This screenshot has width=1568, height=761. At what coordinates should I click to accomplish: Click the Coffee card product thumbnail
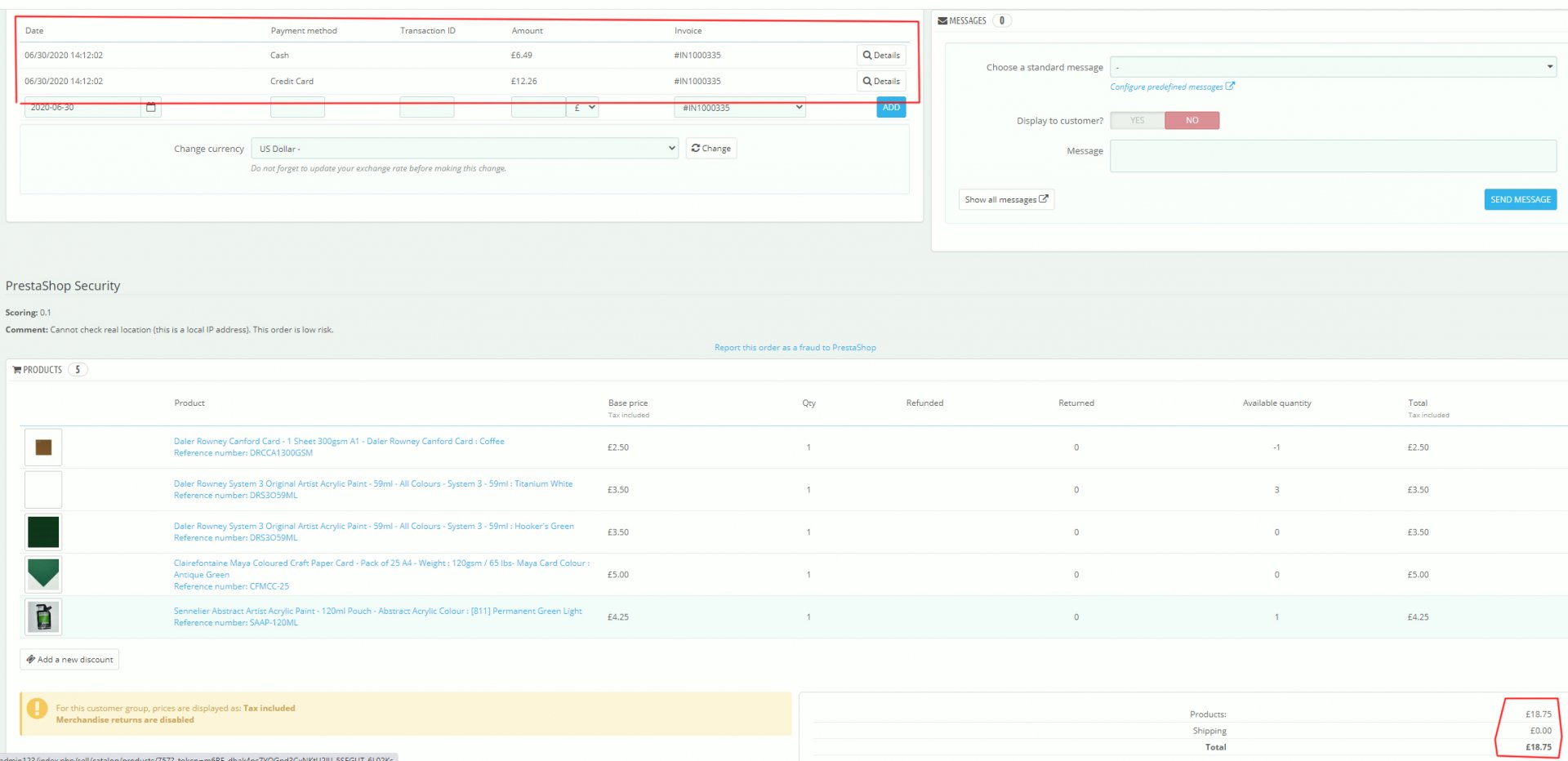43,447
